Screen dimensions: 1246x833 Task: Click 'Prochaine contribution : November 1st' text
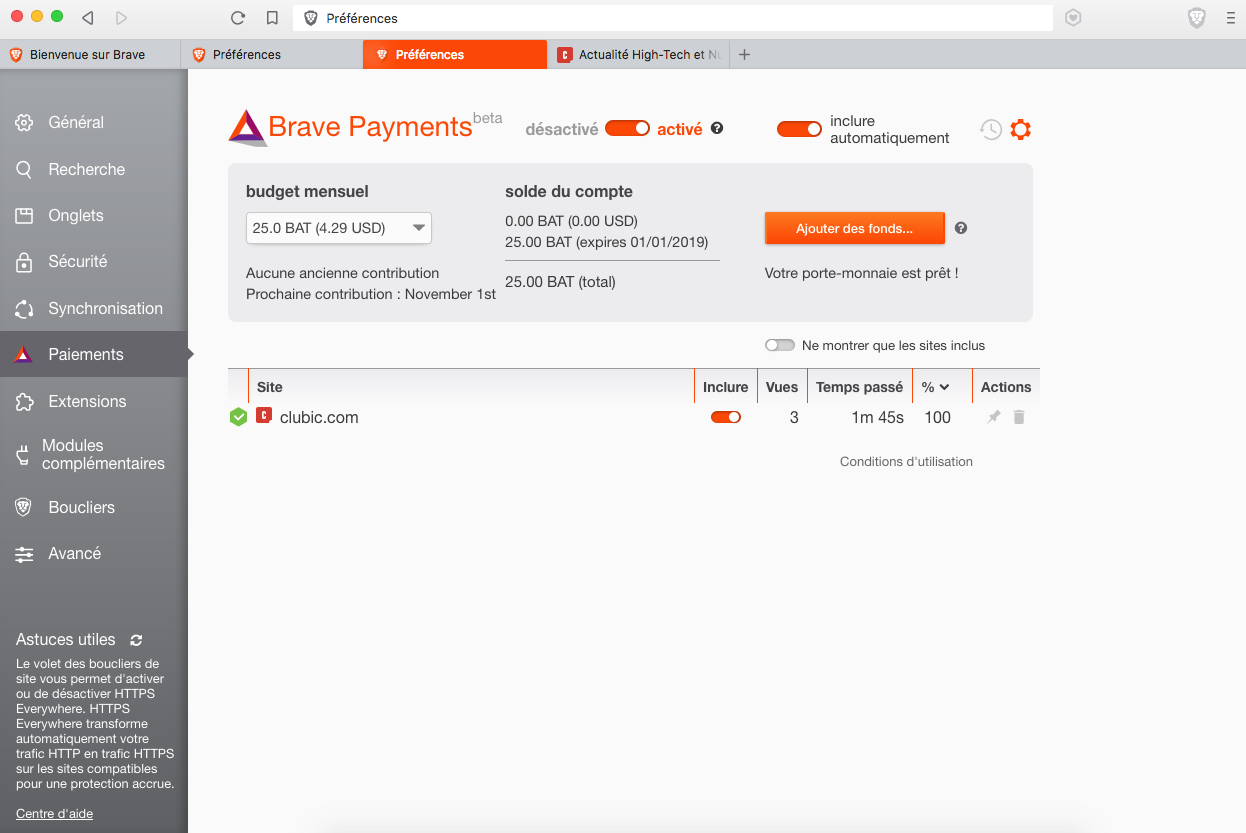pyautogui.click(x=371, y=294)
